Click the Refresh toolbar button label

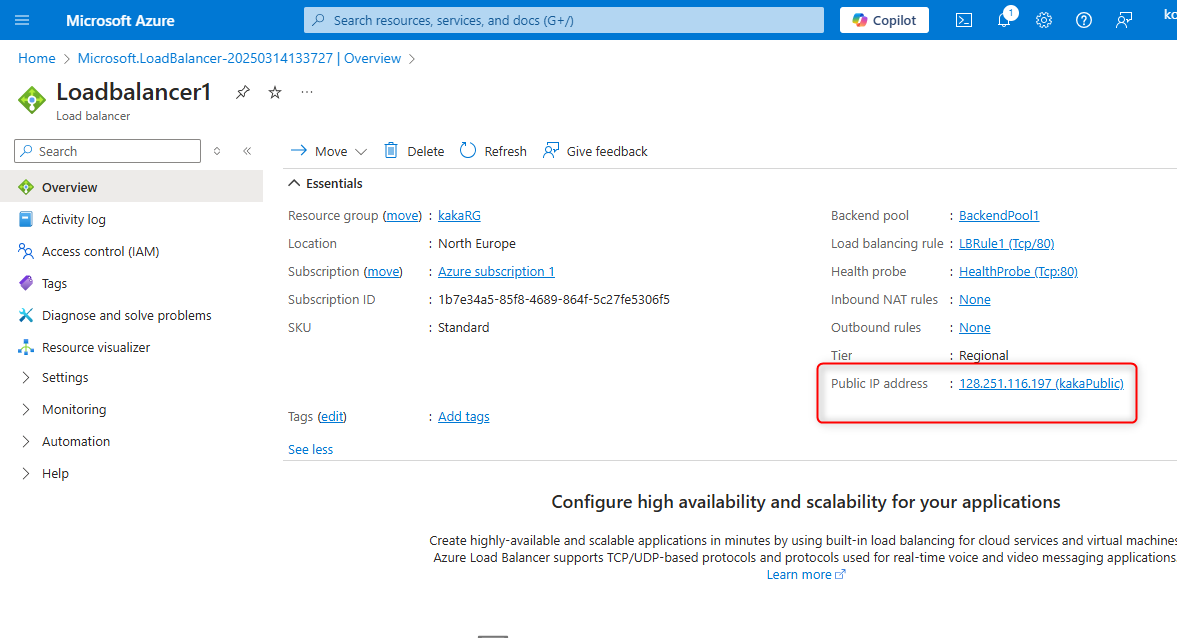tap(505, 152)
